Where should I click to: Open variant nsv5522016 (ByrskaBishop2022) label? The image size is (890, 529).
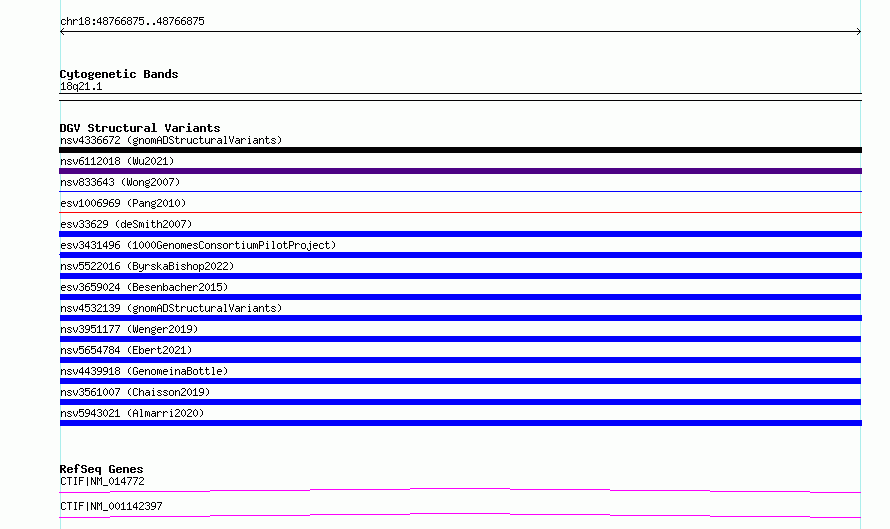(147, 266)
